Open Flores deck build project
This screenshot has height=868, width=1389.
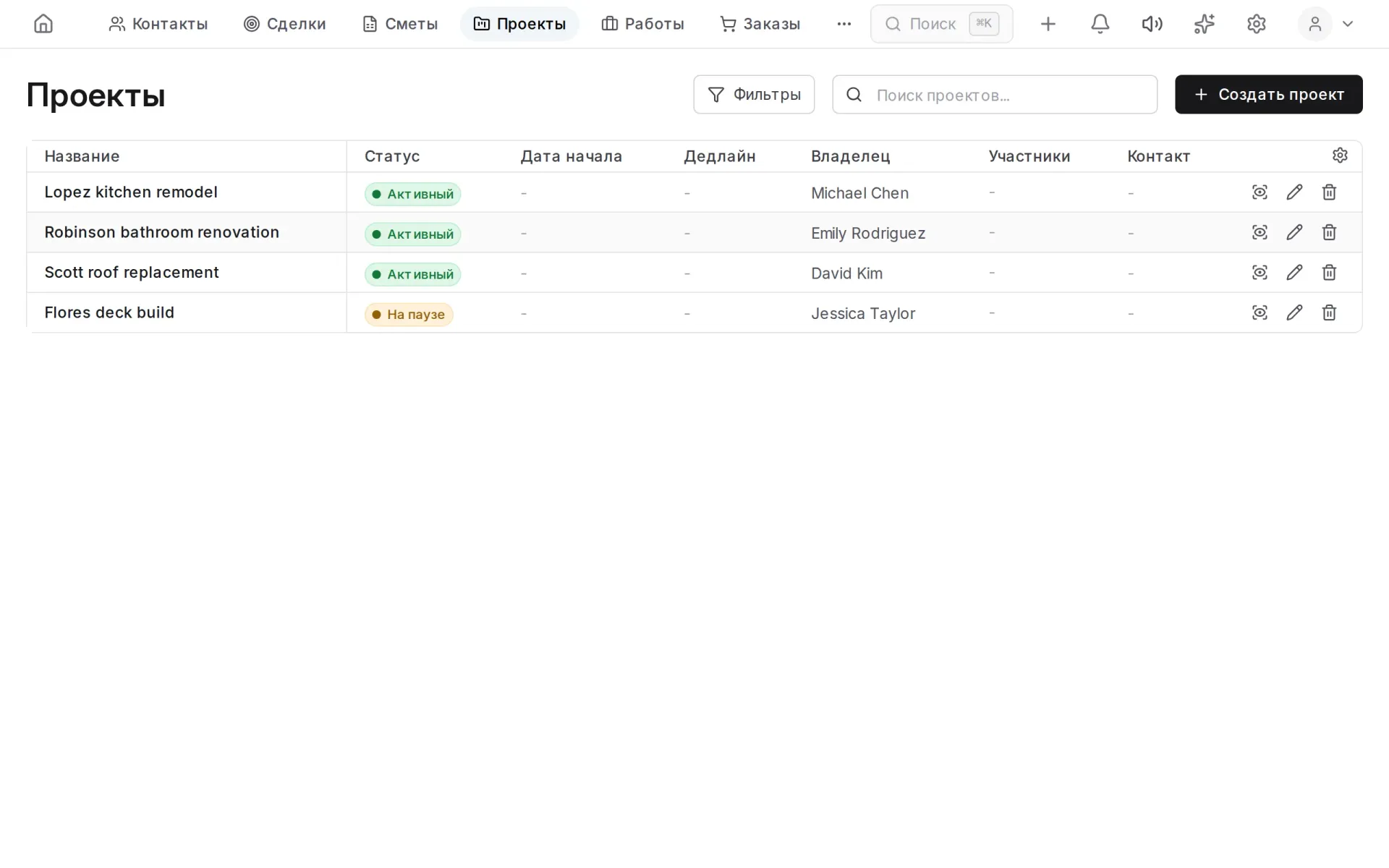point(109,312)
